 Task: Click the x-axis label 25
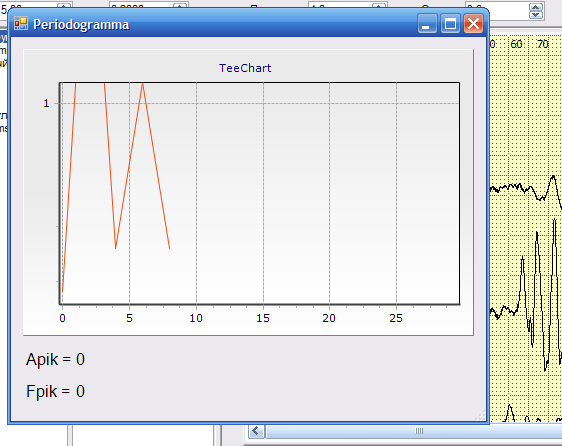coord(396,318)
